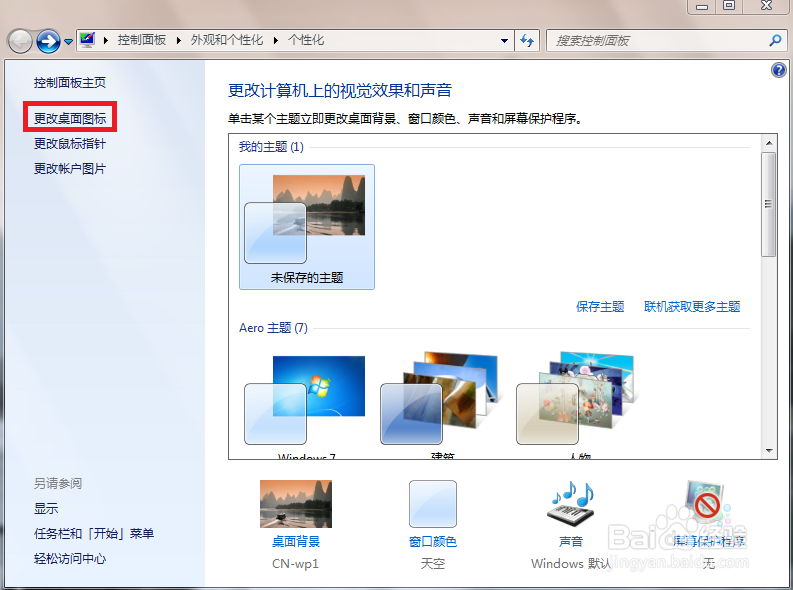Image resolution: width=793 pixels, height=590 pixels.
Task: Click the magnifier search icon
Action: tap(775, 40)
